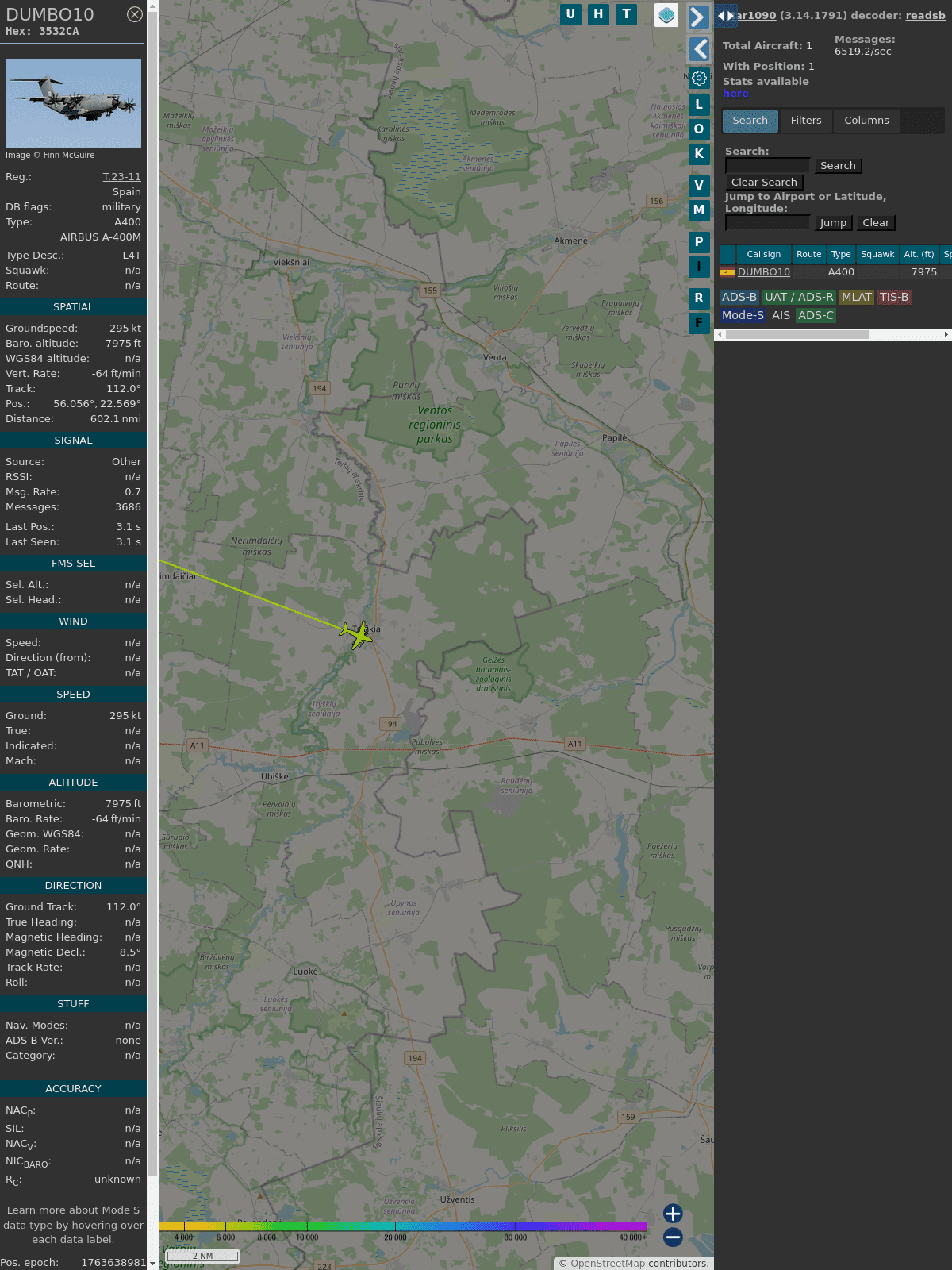
Task: Click the ACCURACY section header
Action: point(73,1089)
